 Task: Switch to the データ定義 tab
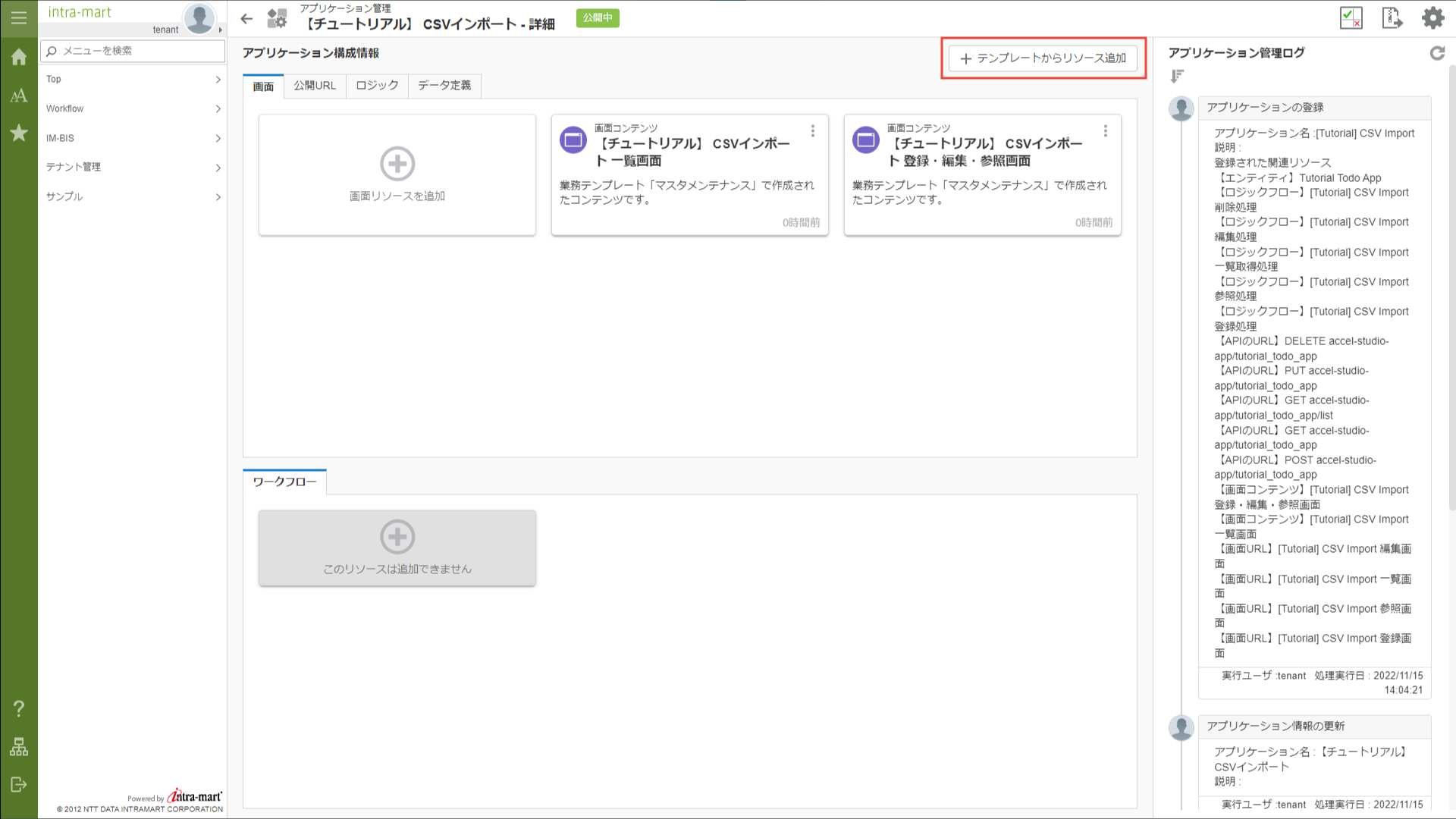pyautogui.click(x=444, y=86)
